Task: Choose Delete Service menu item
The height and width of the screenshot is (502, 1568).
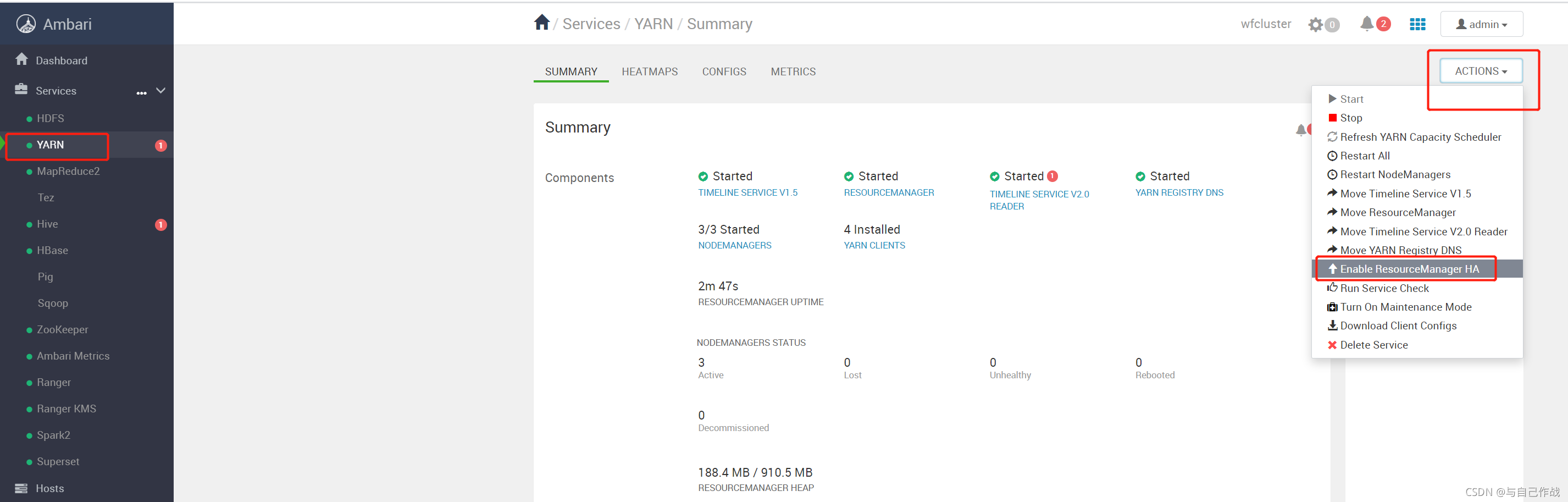Action: tap(1417, 344)
